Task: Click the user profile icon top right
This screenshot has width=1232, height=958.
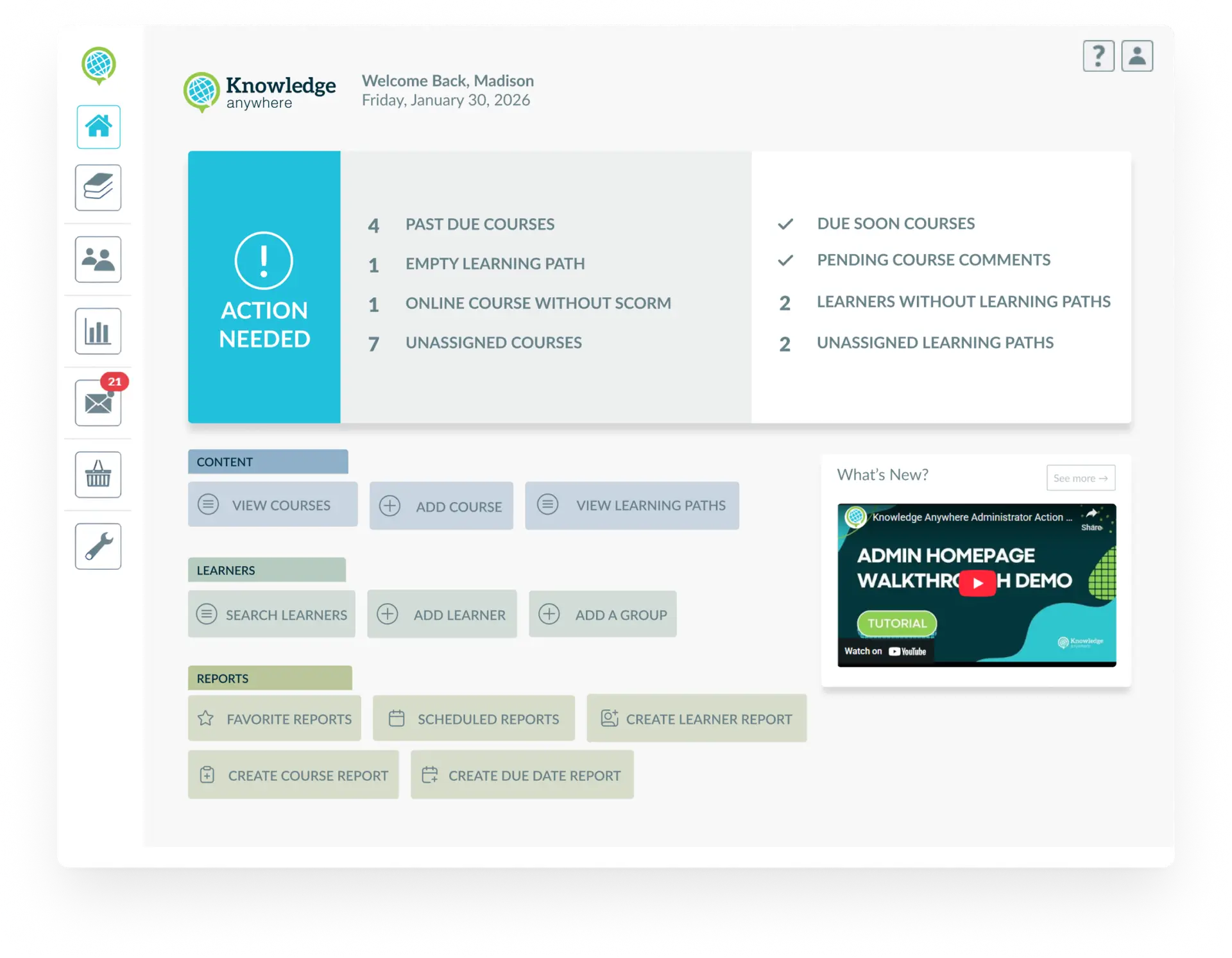Action: point(1137,56)
